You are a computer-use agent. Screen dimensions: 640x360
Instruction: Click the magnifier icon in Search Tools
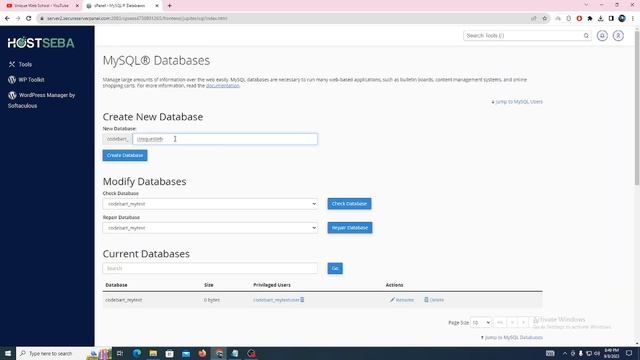586,36
